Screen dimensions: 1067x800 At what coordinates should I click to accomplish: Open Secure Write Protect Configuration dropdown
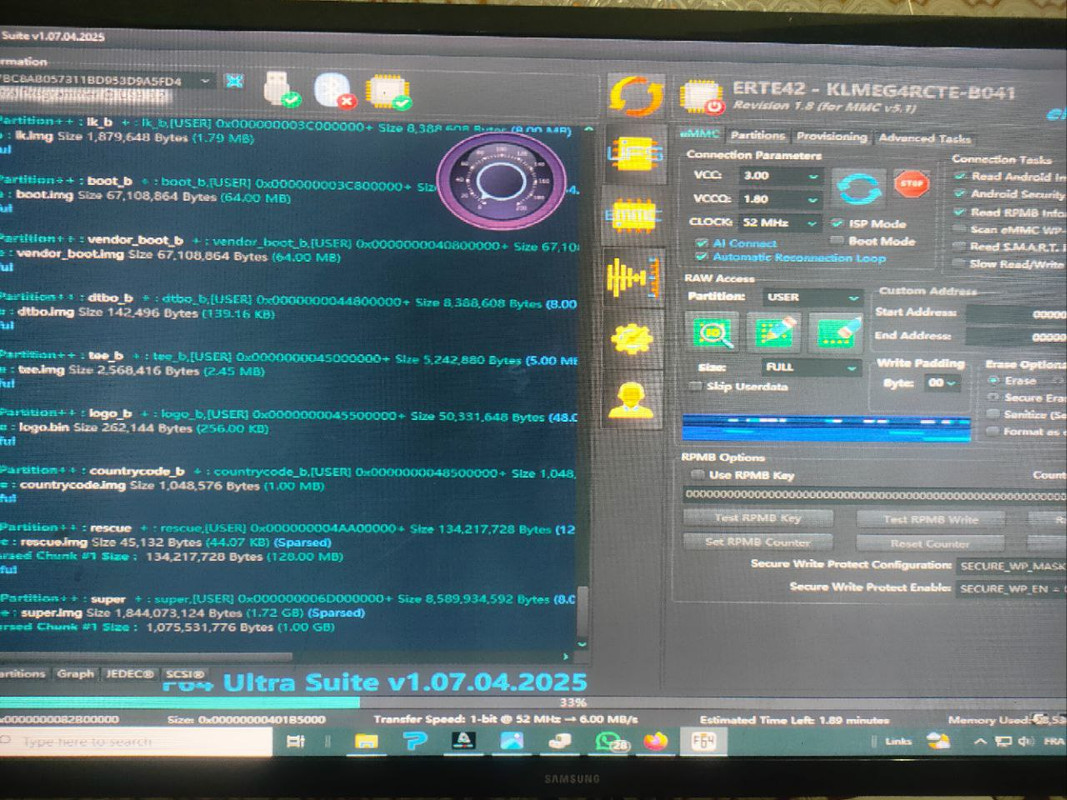pos(1012,566)
